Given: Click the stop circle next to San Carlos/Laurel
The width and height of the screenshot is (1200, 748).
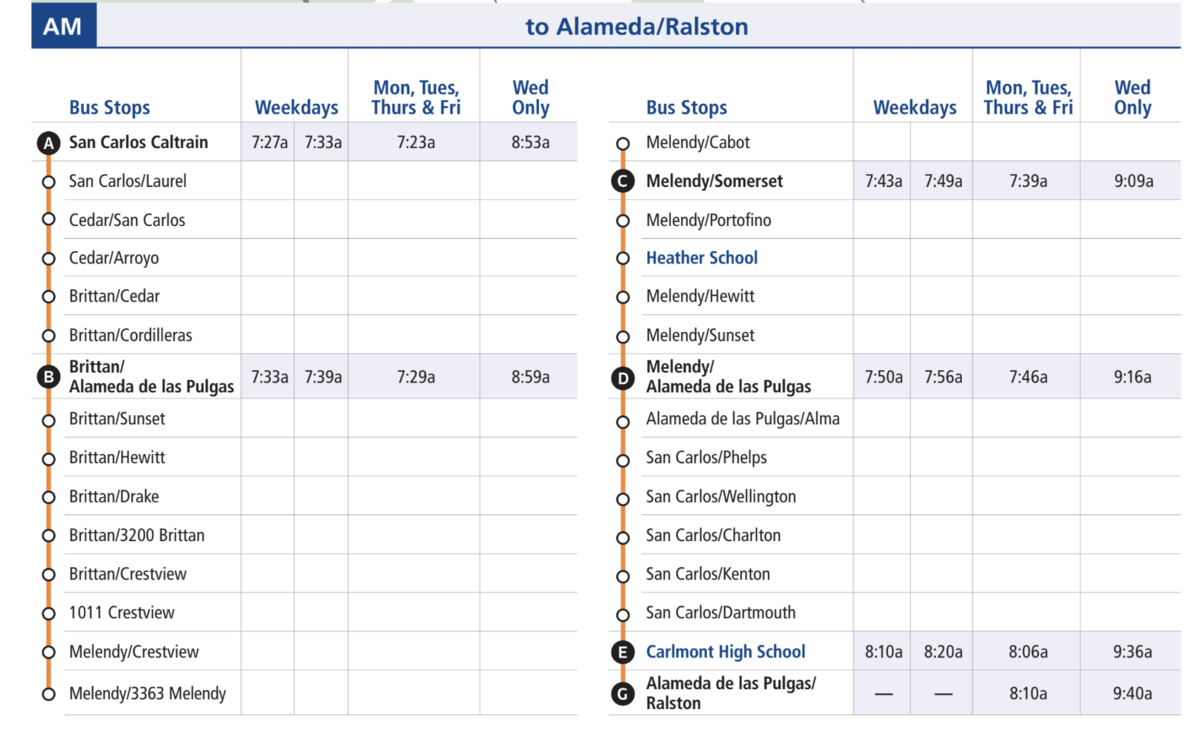Looking at the screenshot, I should point(48,182).
